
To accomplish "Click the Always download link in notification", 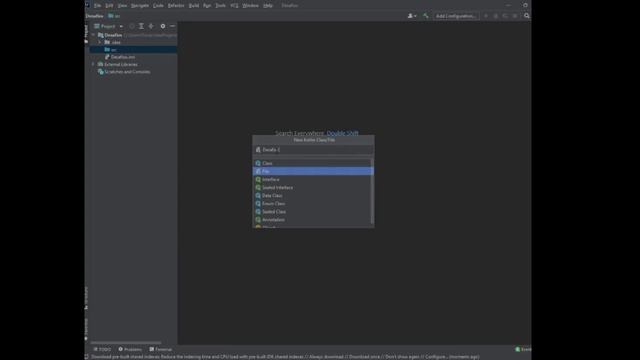I will (x=327, y=357).
